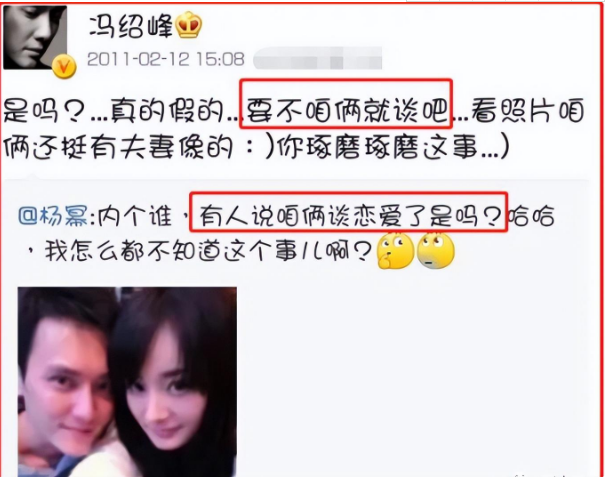Click the eye-rolling face emoji

[x=436, y=251]
